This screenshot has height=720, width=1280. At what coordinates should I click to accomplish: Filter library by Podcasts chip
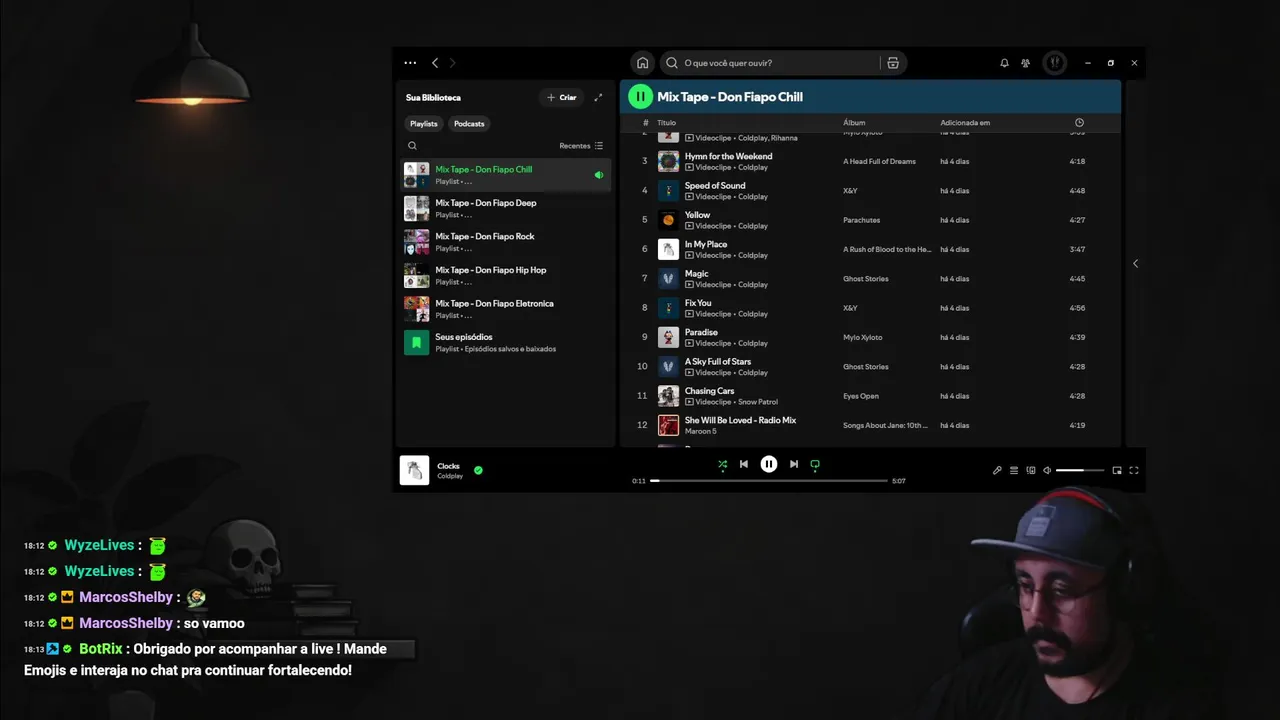[469, 124]
